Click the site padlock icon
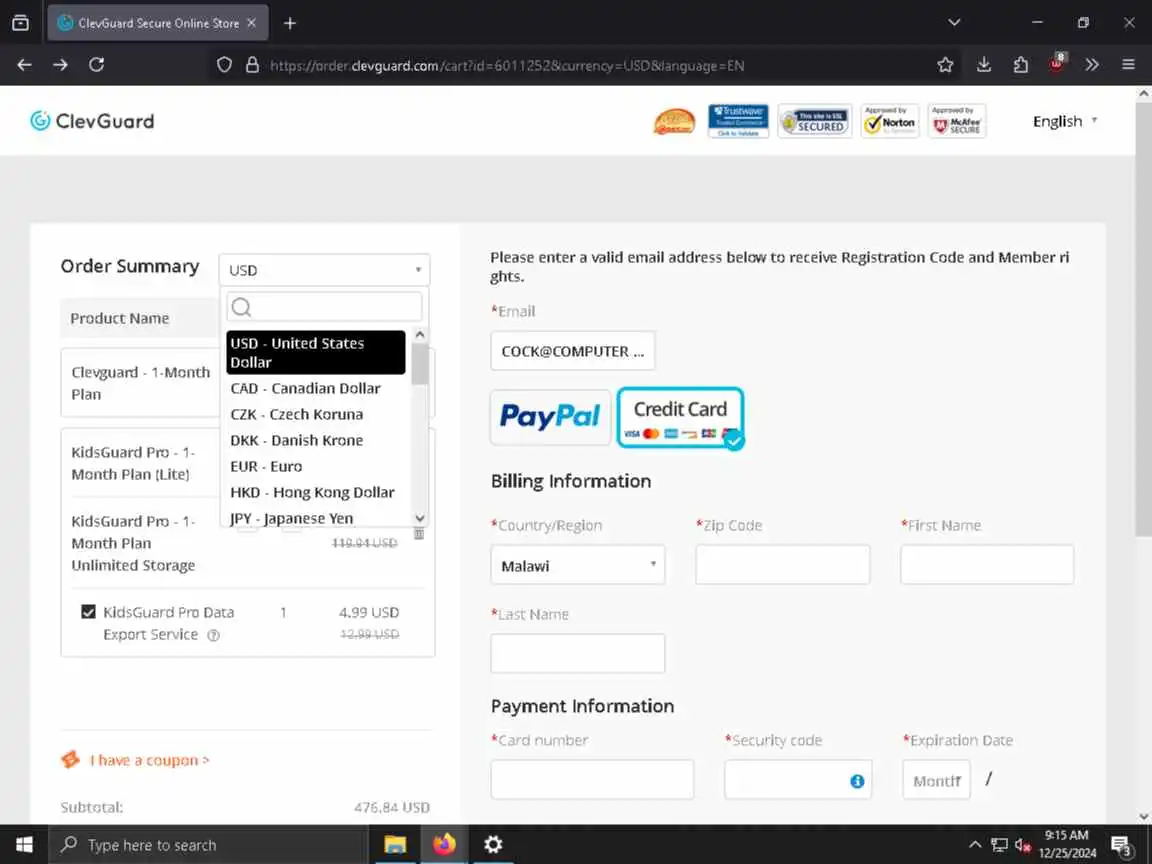This screenshot has width=1152, height=864. 252,65
